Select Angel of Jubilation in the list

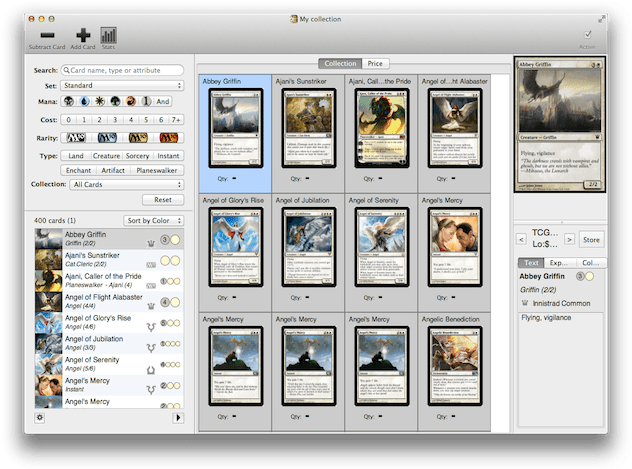point(109,343)
